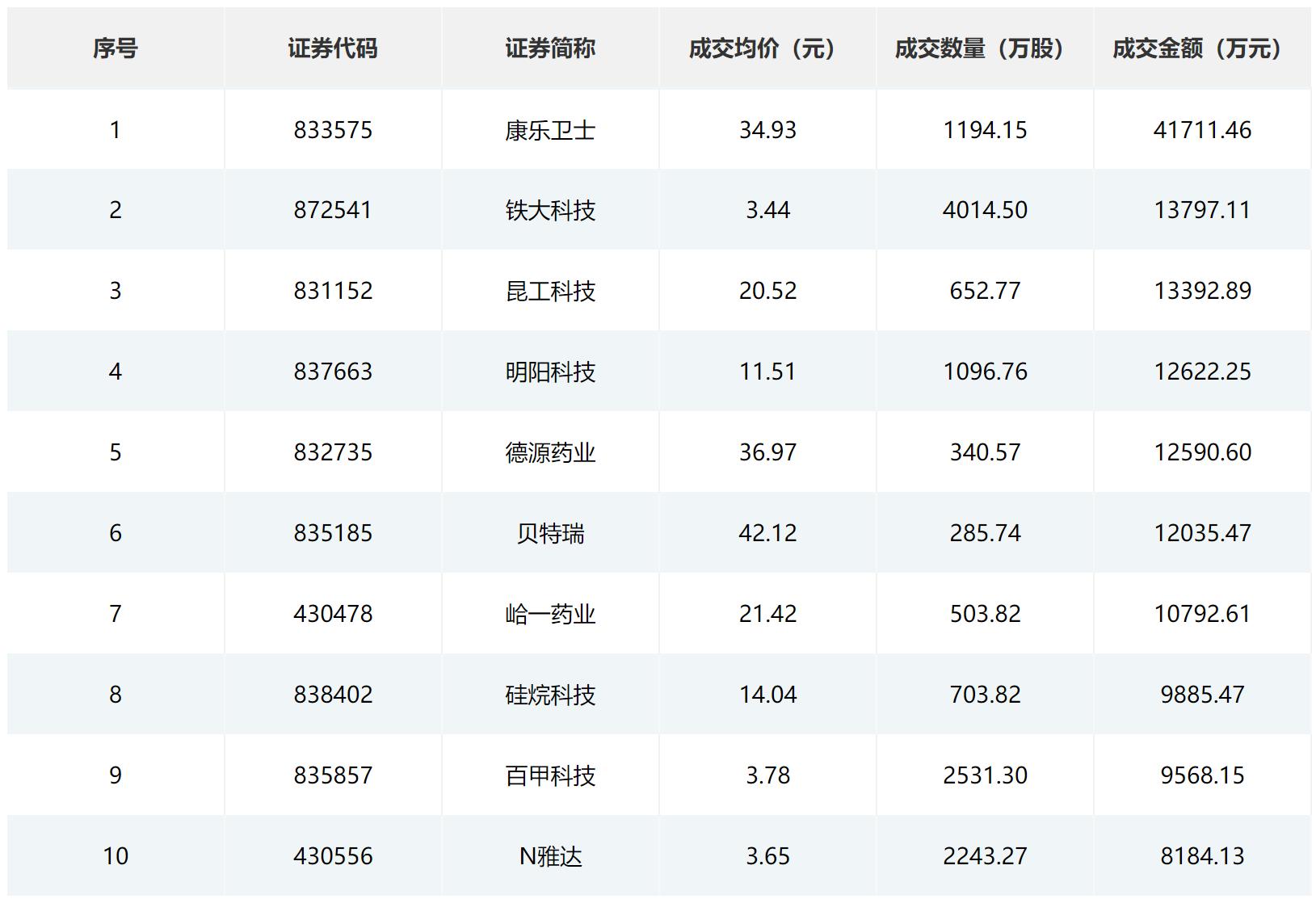Click the volume value 652.77
This screenshot has height=899, width=1316.
[x=985, y=291]
